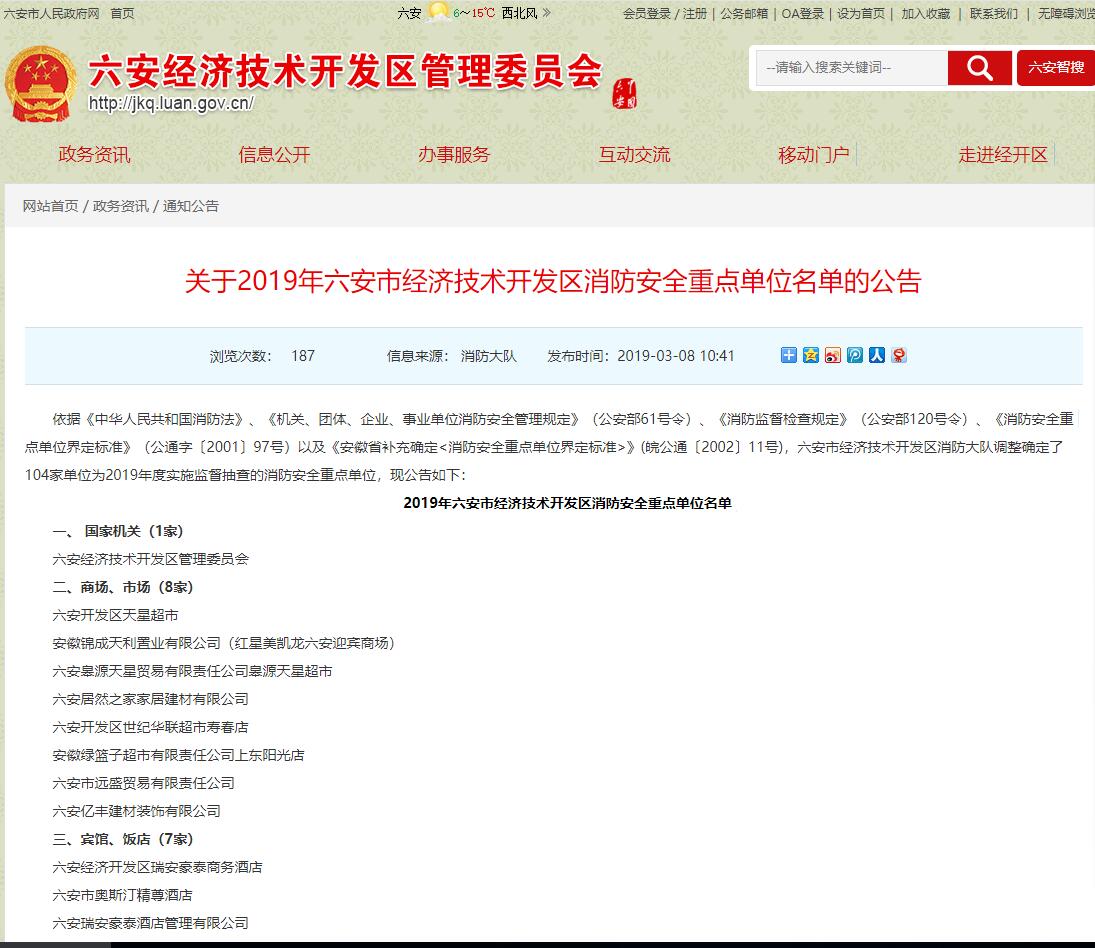Click entry 六安亿丰建材装饰有限公司

(136, 811)
